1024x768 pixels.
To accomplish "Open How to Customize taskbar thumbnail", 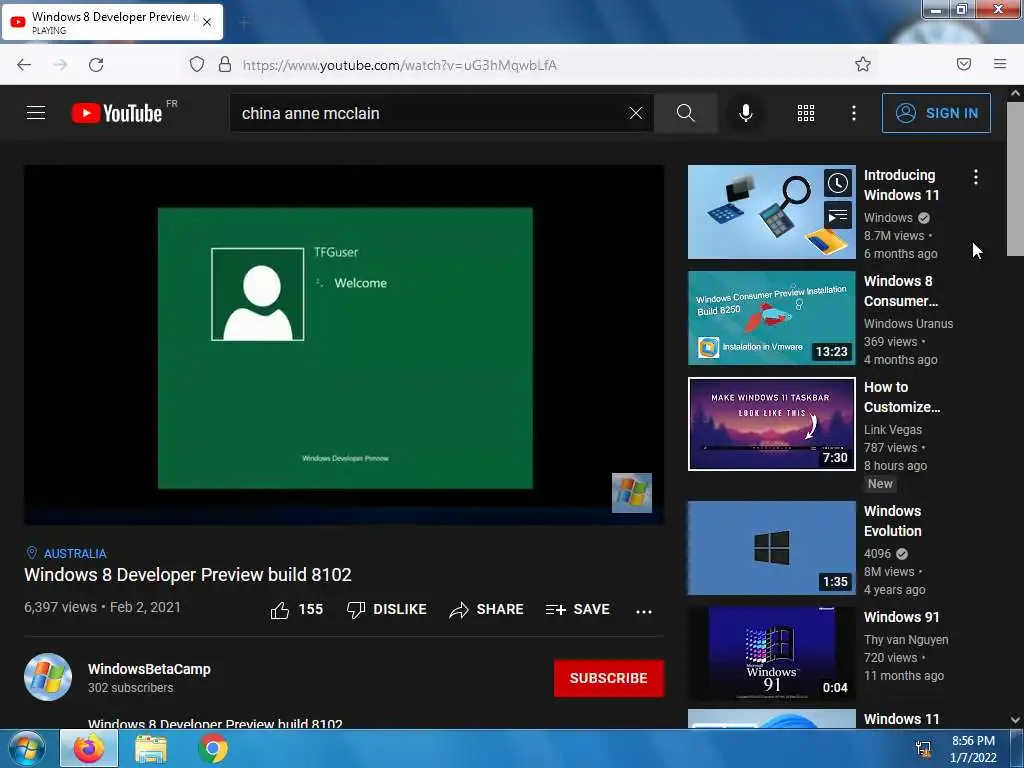I will click(x=771, y=424).
